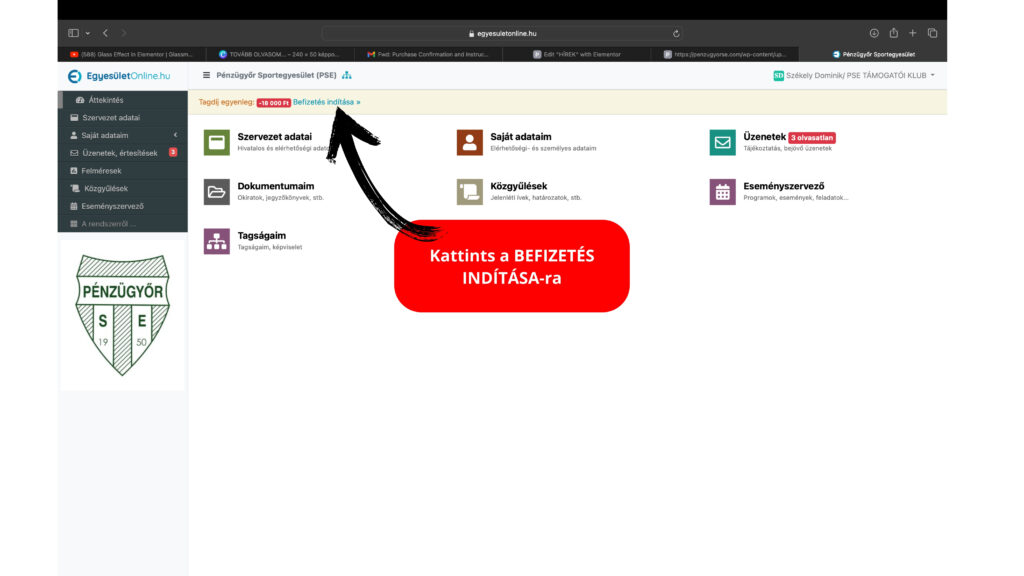1024x576 pixels.
Task: Open the Safari downloads icon
Action: [x=874, y=33]
